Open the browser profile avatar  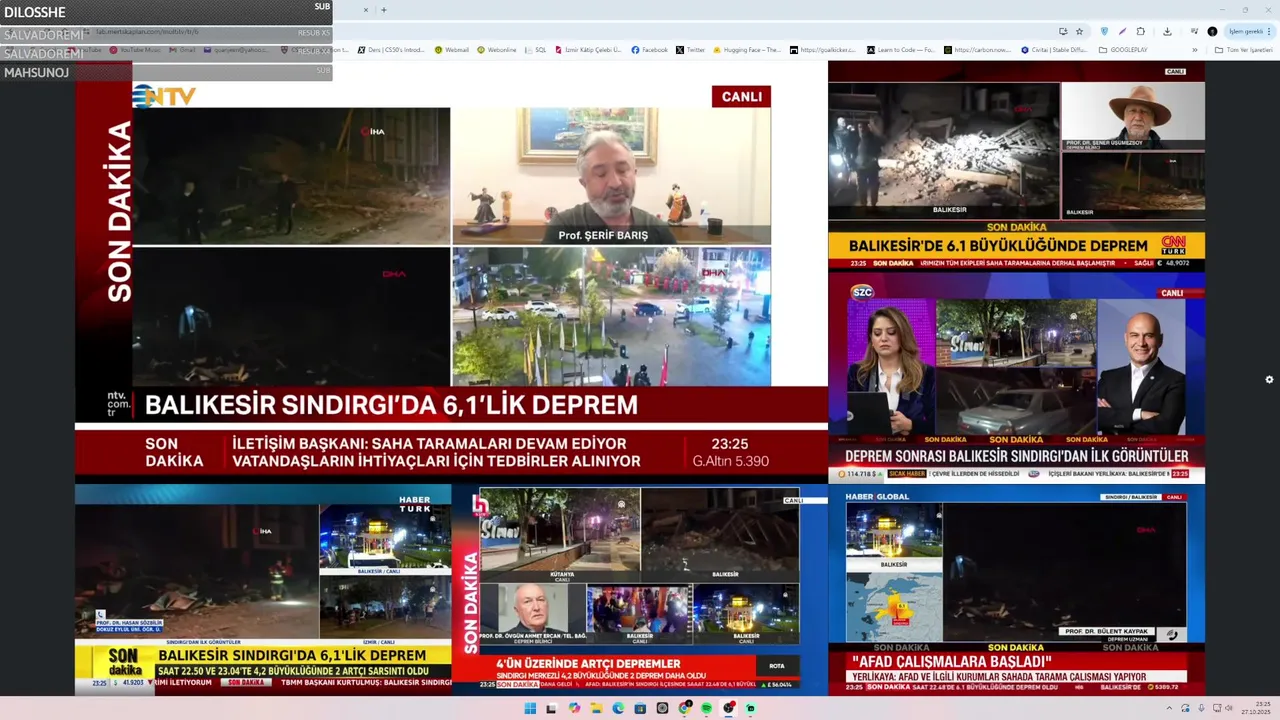tap(1212, 31)
